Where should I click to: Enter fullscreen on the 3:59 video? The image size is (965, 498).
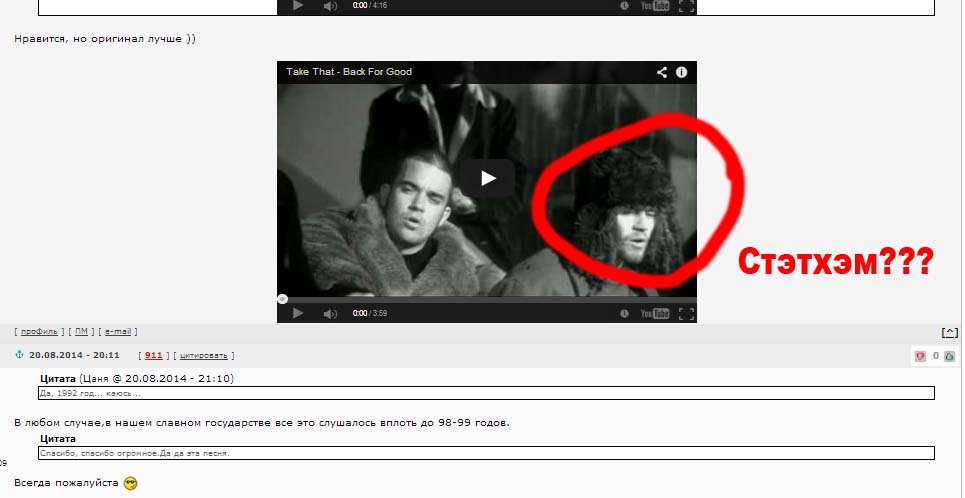[x=687, y=313]
